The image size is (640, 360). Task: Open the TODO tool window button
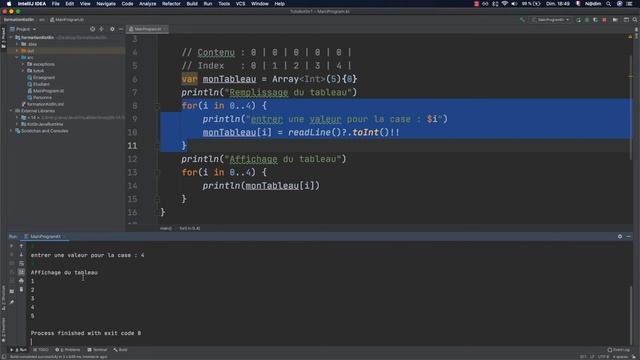coord(41,350)
